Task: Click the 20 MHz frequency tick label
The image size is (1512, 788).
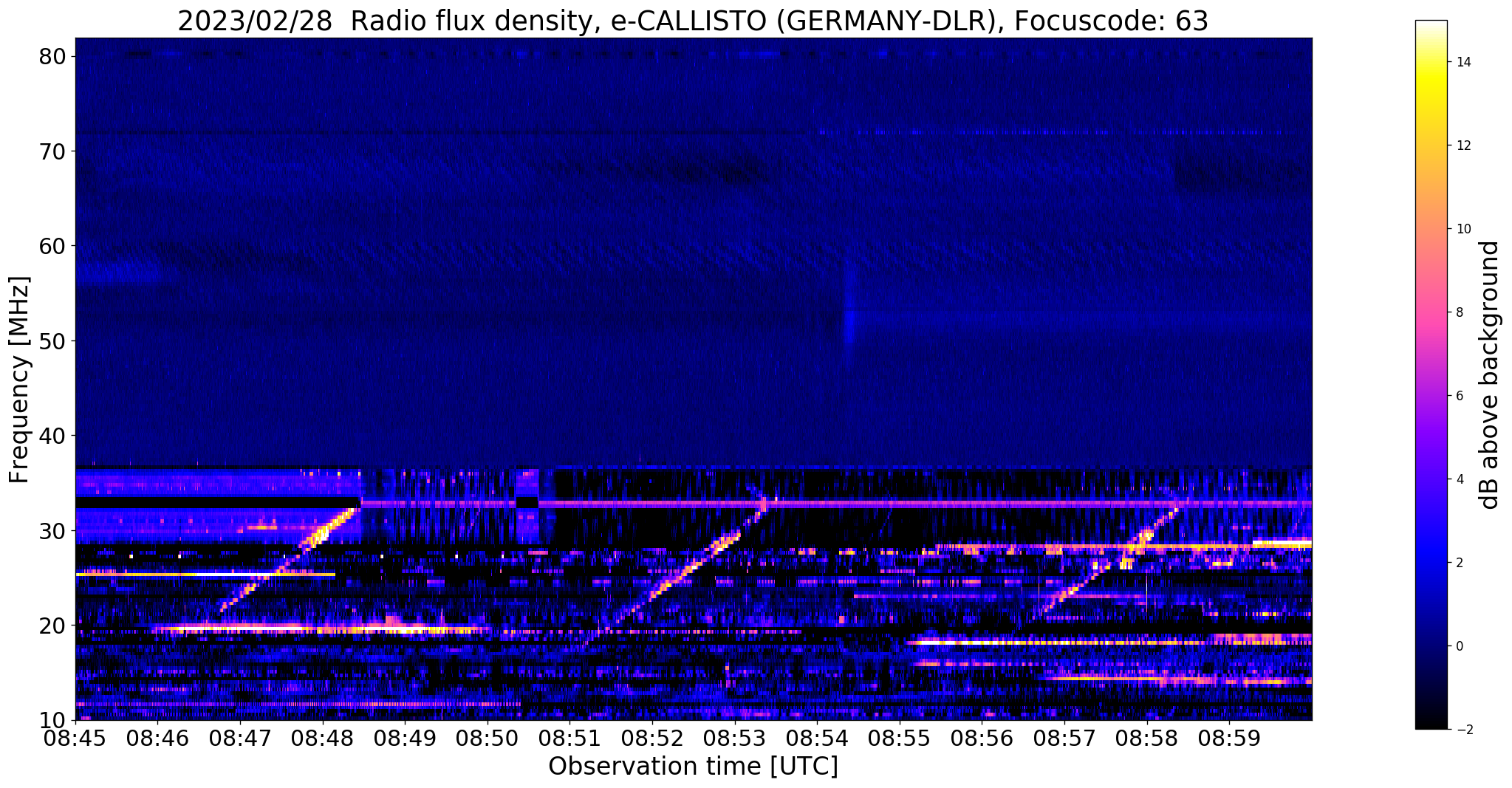Action: 54,626
